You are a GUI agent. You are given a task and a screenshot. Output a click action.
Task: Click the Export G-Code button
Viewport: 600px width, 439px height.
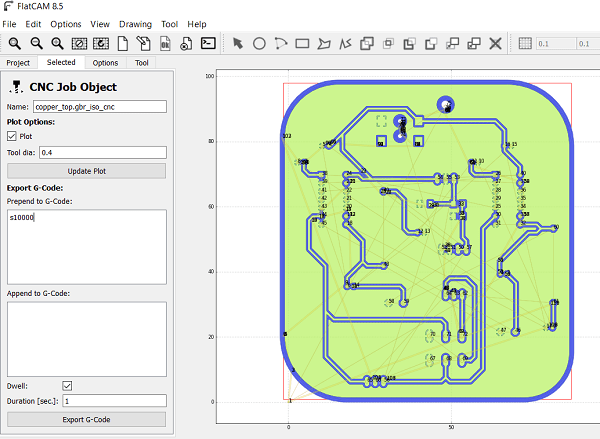(x=86, y=419)
